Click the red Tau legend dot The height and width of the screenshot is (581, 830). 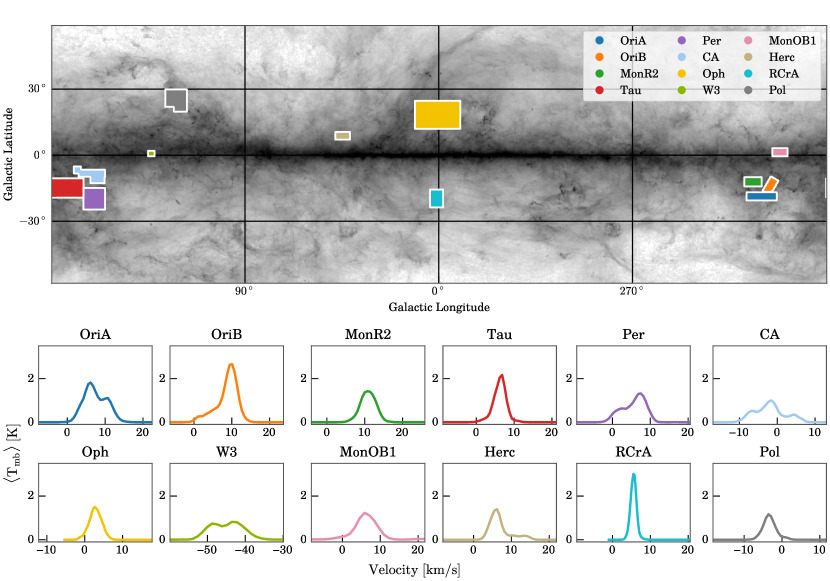click(x=599, y=90)
